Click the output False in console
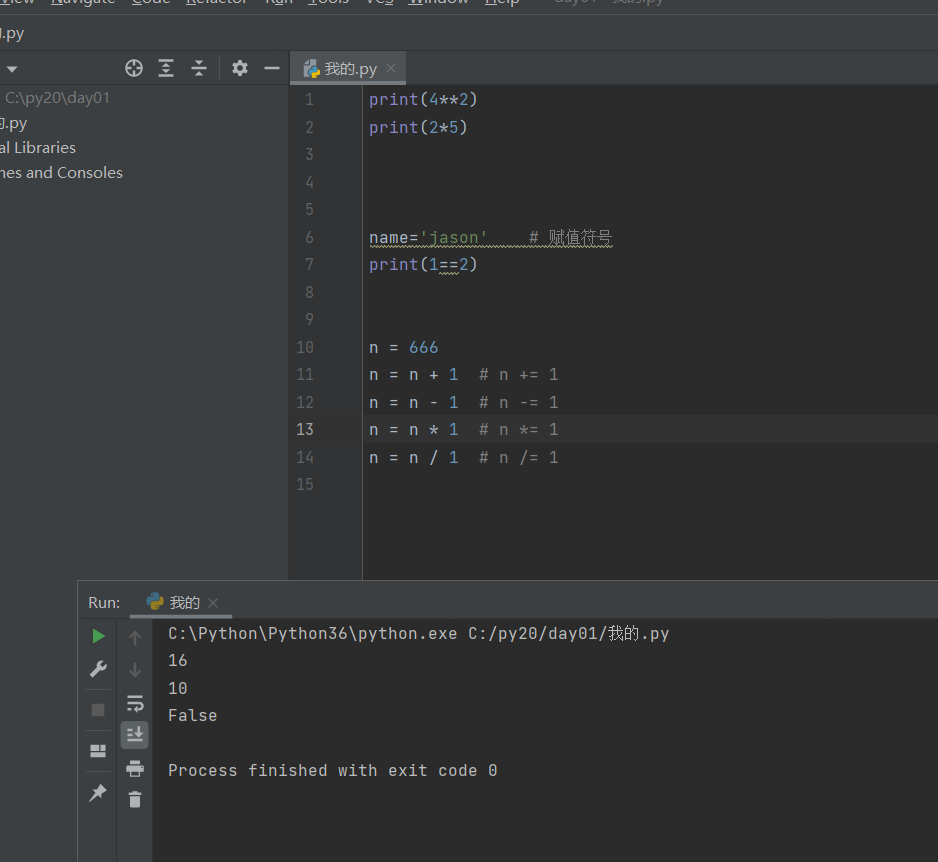Image resolution: width=938 pixels, height=862 pixels. click(193, 715)
